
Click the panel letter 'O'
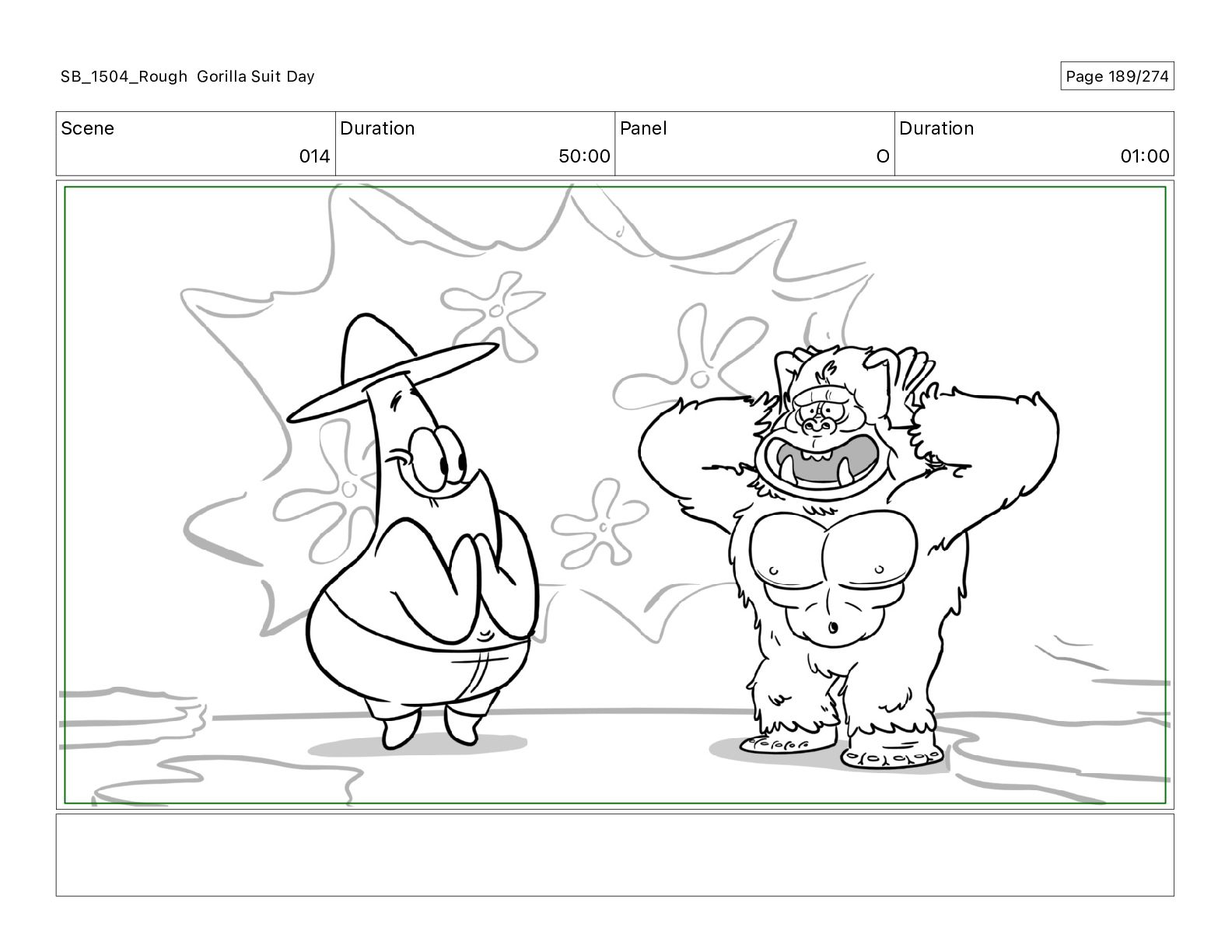click(883, 156)
